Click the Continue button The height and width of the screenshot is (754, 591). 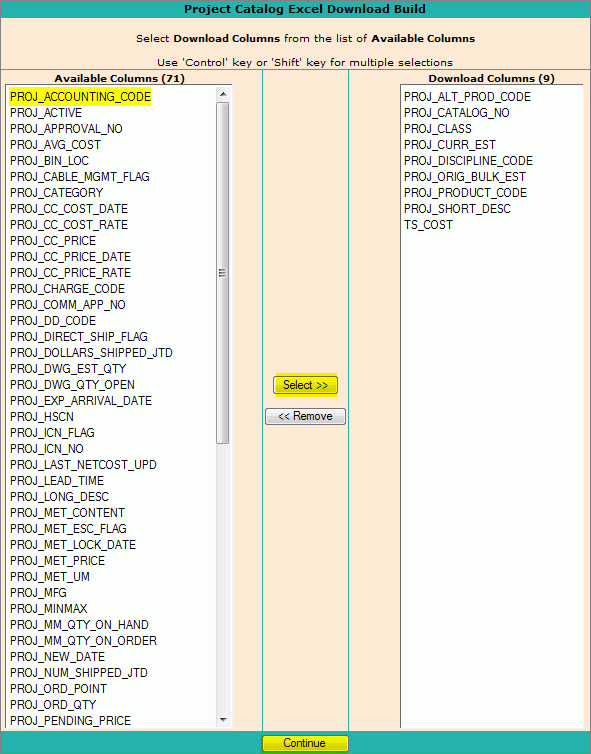(x=305, y=743)
